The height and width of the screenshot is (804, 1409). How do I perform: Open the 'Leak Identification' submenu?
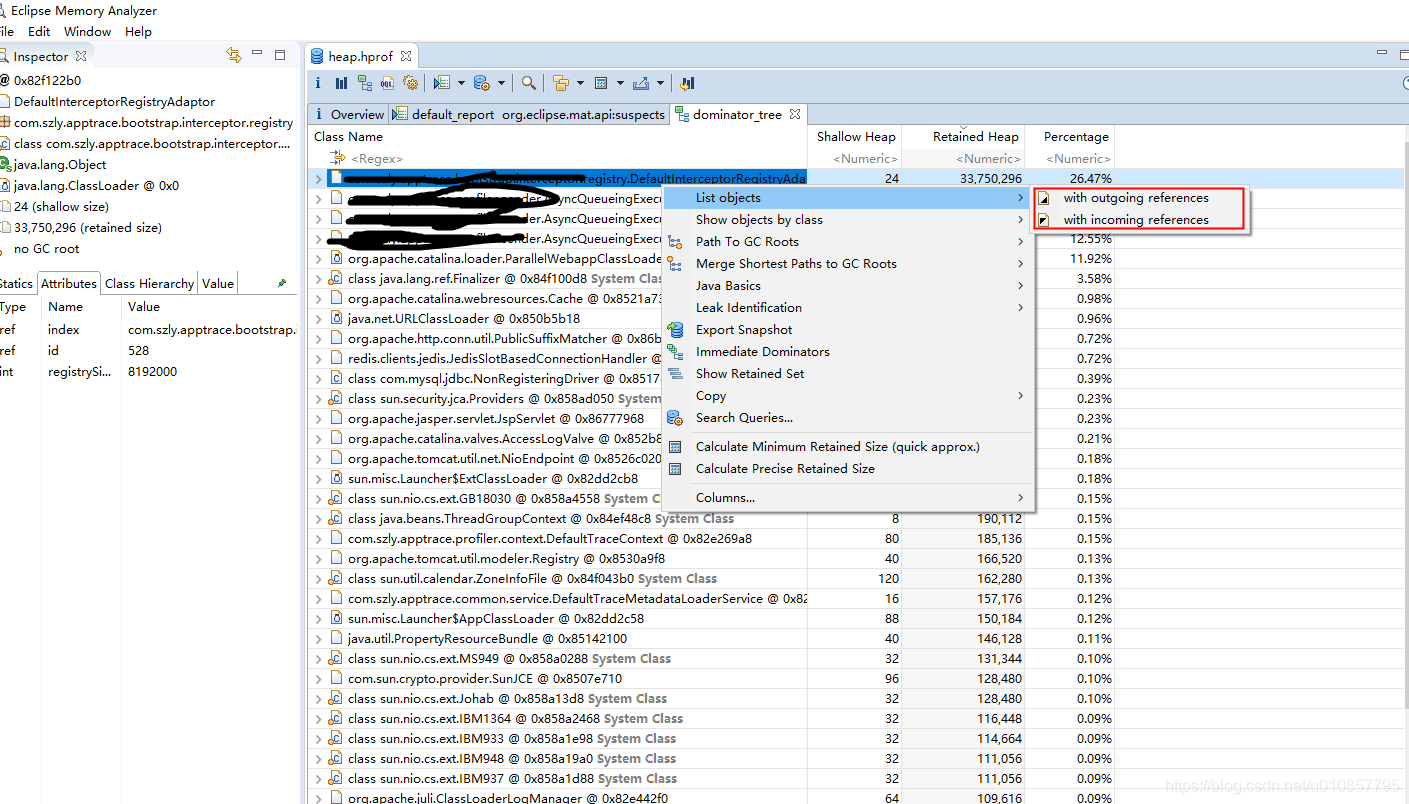pos(847,308)
